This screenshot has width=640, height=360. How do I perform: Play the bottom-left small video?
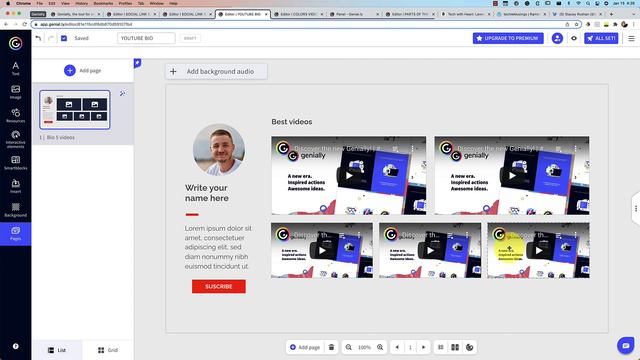tap(322, 251)
